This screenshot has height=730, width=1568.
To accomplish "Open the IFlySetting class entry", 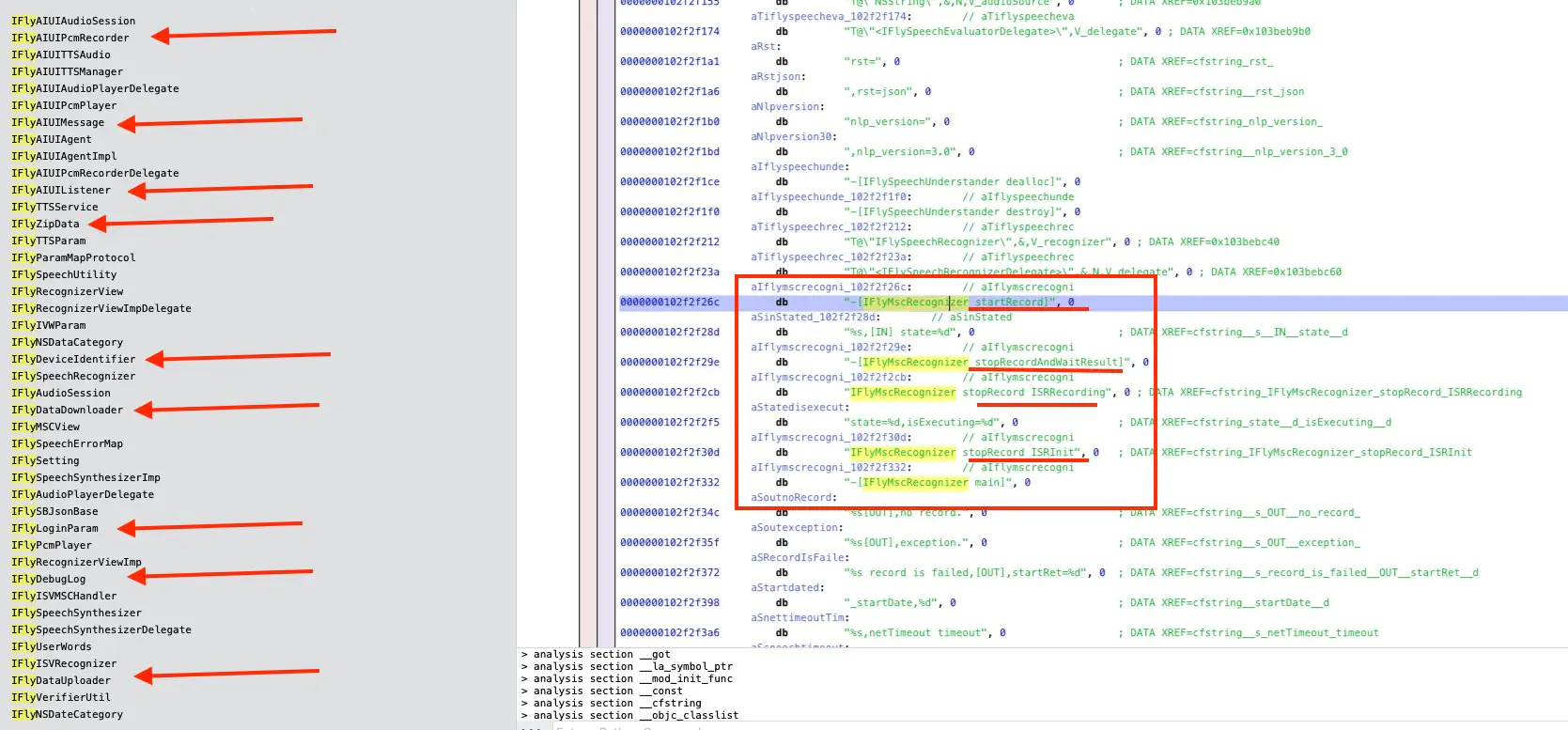I will tap(45, 460).
